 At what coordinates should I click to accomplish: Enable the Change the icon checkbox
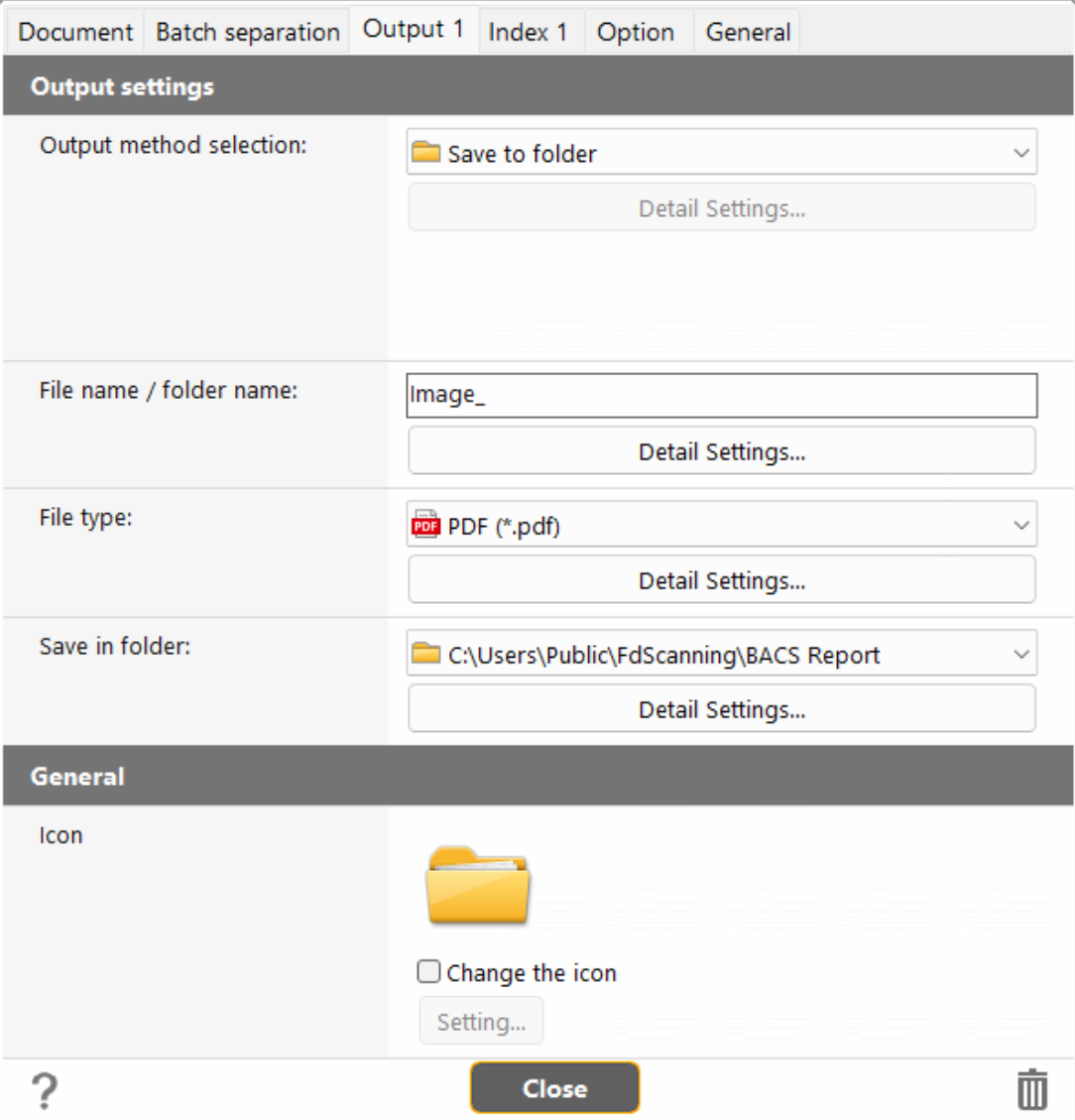tap(428, 971)
